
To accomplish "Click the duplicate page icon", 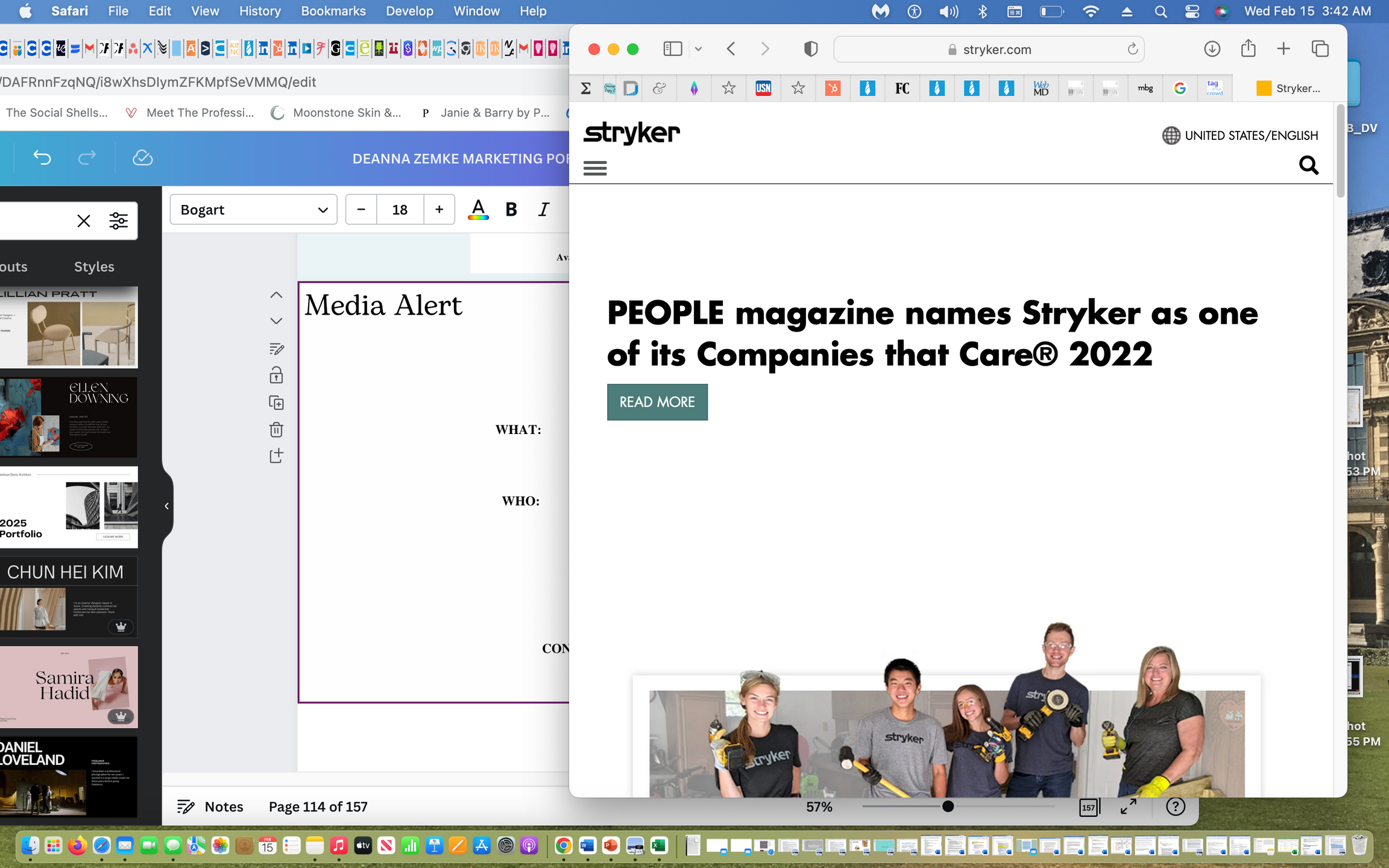I will [x=276, y=403].
